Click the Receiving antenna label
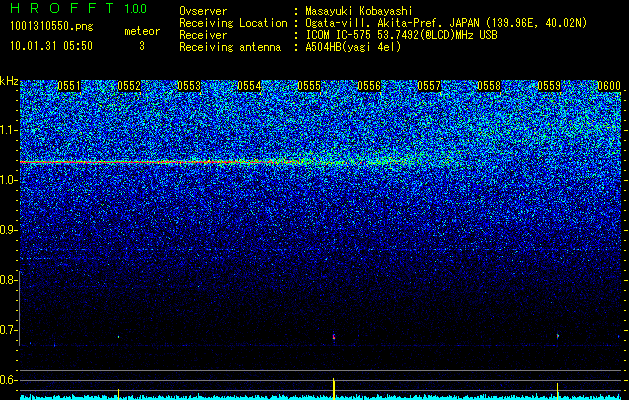The width and height of the screenshot is (629, 400). (230, 47)
